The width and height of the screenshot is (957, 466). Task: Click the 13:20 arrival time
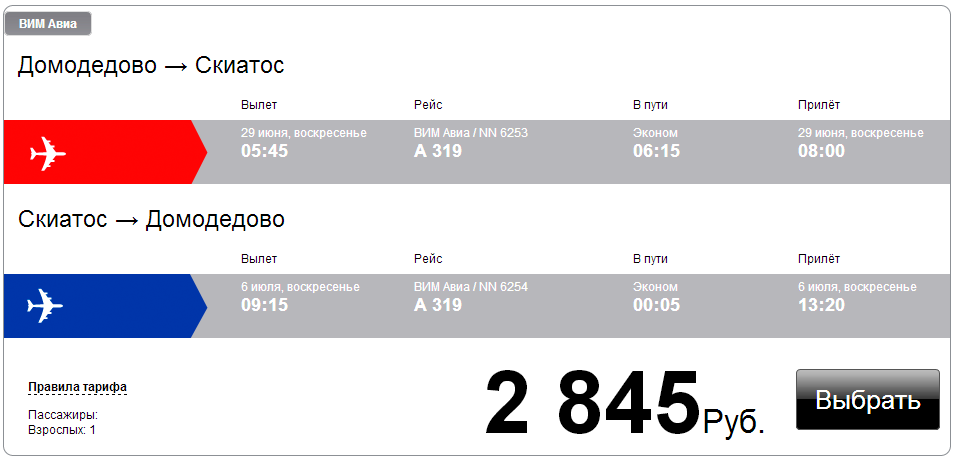pyautogui.click(x=821, y=305)
